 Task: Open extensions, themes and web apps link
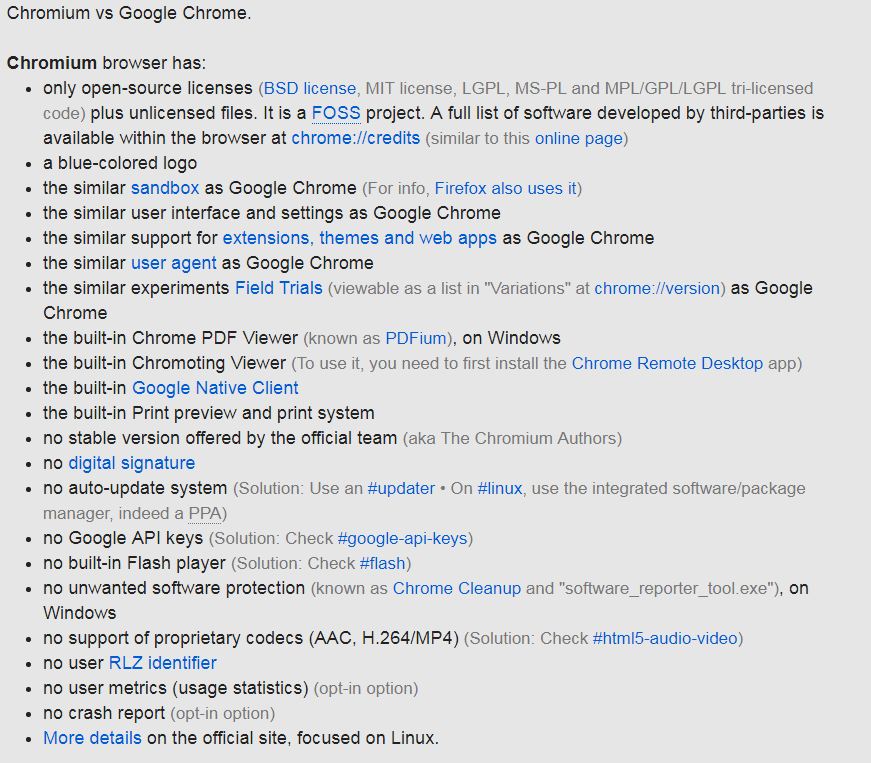click(x=359, y=238)
